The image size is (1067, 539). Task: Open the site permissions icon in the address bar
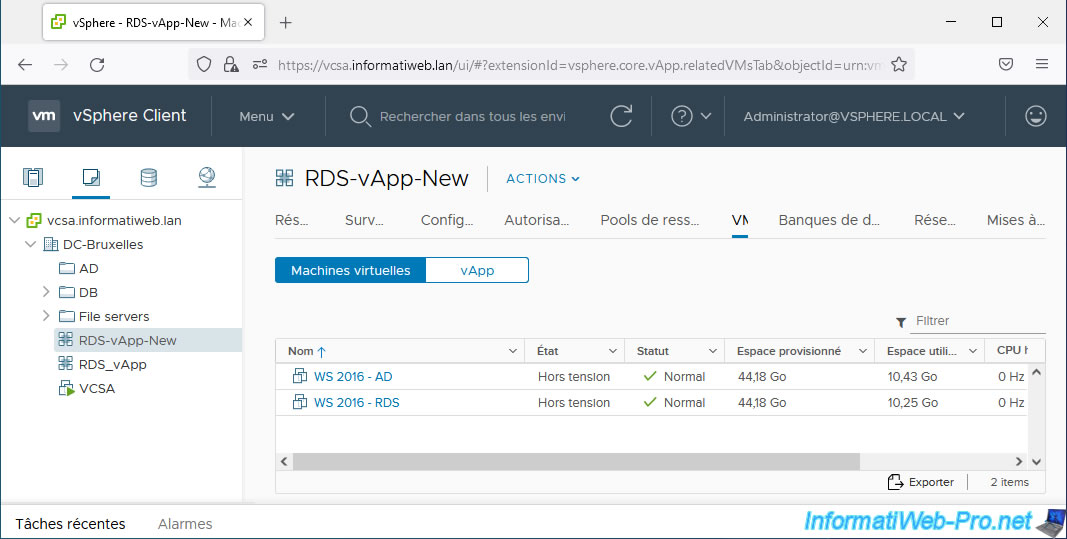260,65
